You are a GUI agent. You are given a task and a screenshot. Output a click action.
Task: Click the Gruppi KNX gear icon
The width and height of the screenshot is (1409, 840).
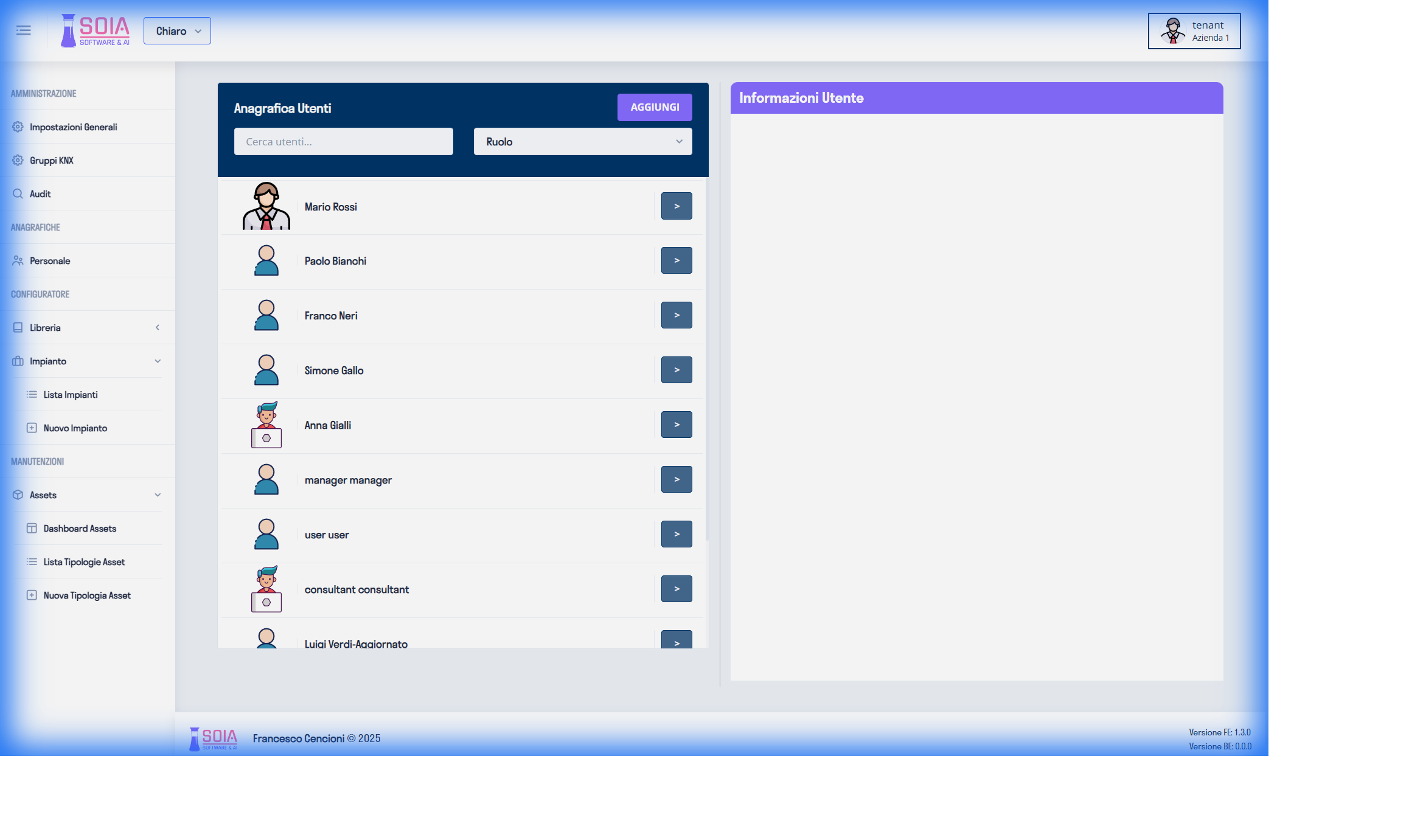point(18,161)
